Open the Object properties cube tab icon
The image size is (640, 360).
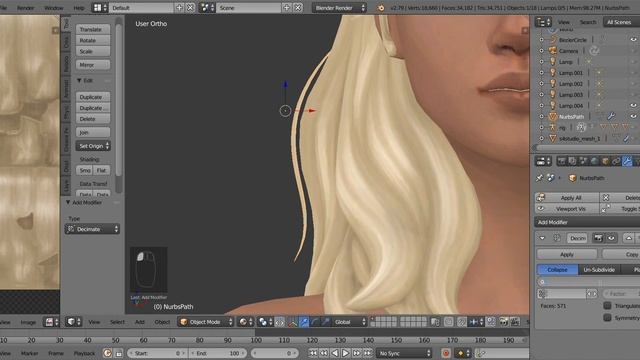click(605, 161)
